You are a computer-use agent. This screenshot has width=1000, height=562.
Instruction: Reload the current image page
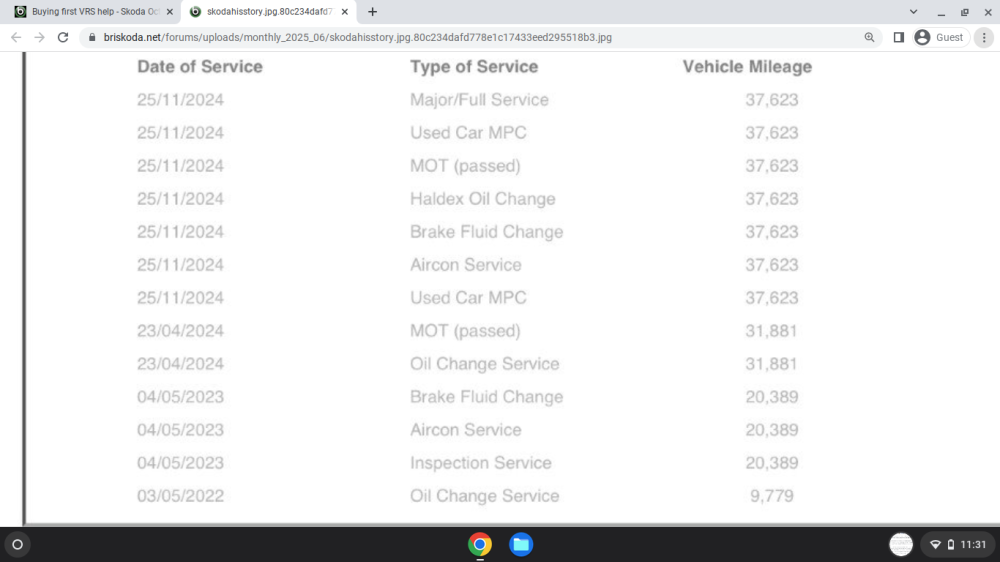tap(63, 38)
